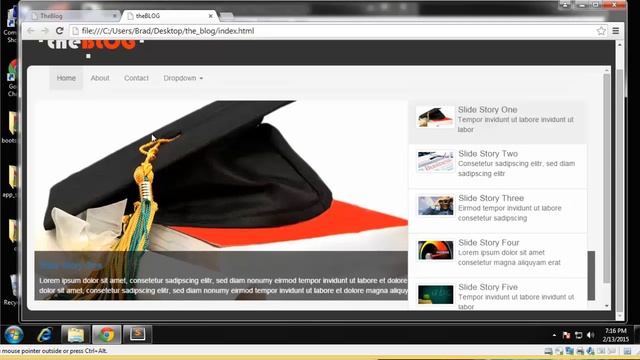Viewport: 640px width, 360px height.
Task: Open a new tab in Chrome
Action: (x=227, y=16)
